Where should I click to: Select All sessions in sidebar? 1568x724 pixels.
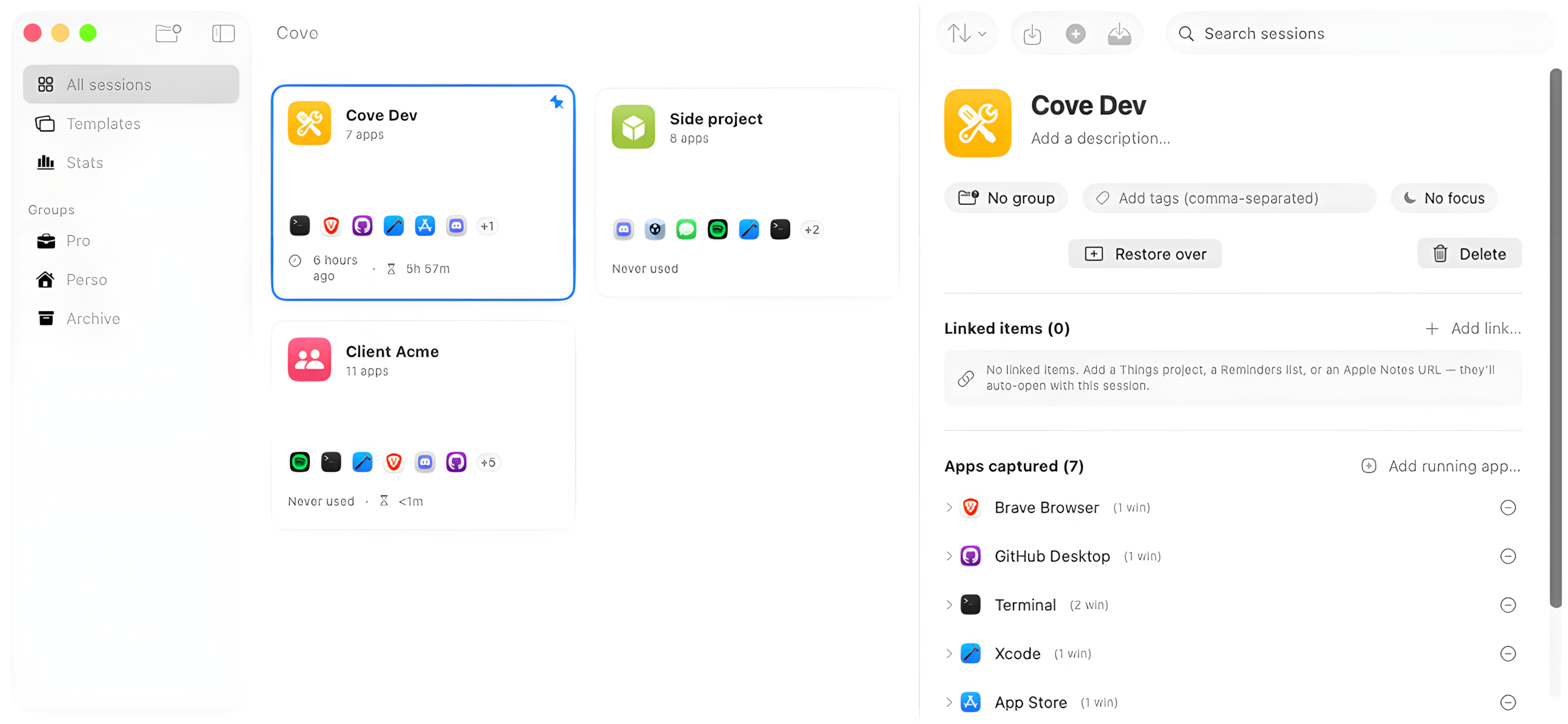131,84
